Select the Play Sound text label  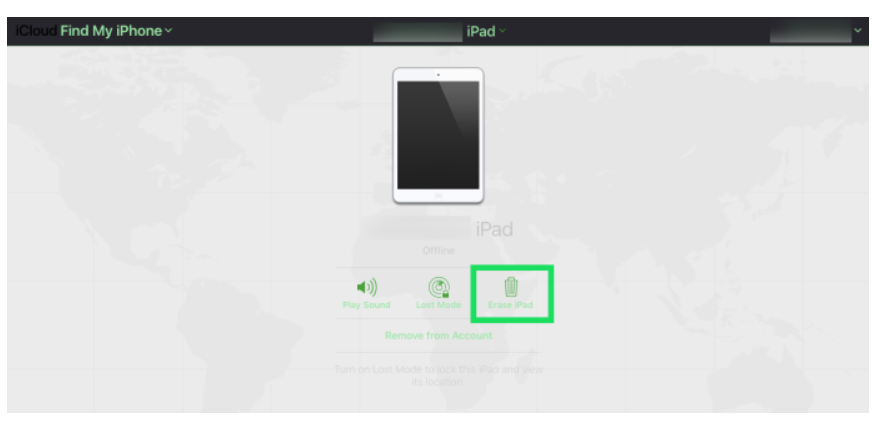click(366, 305)
